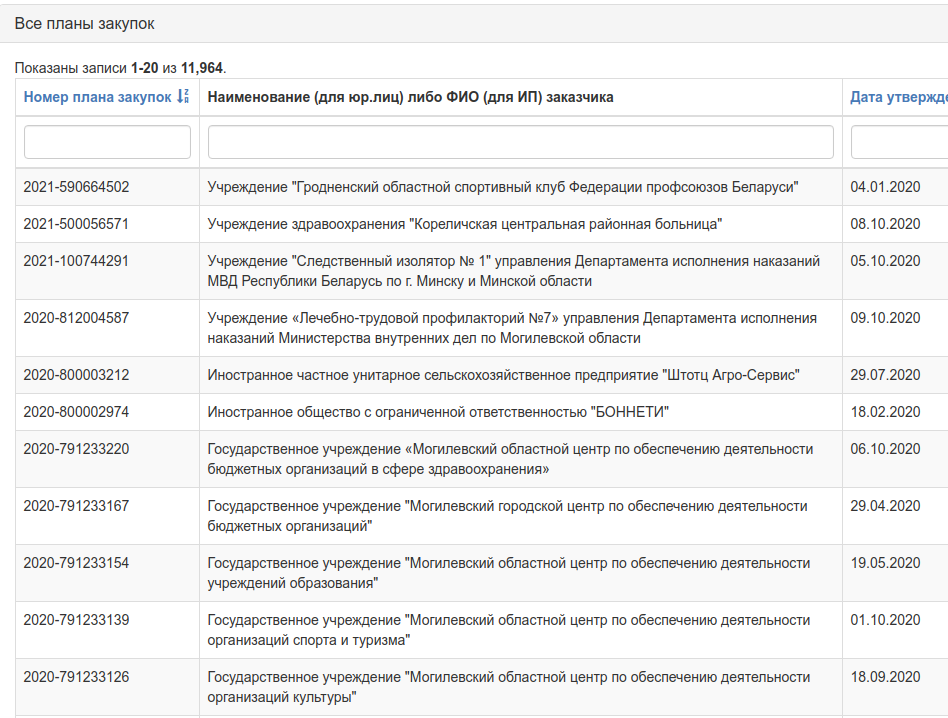Click the date 04.01.2020 cell
Screen dimensions: 948x718
pyautogui.click(x=895, y=187)
